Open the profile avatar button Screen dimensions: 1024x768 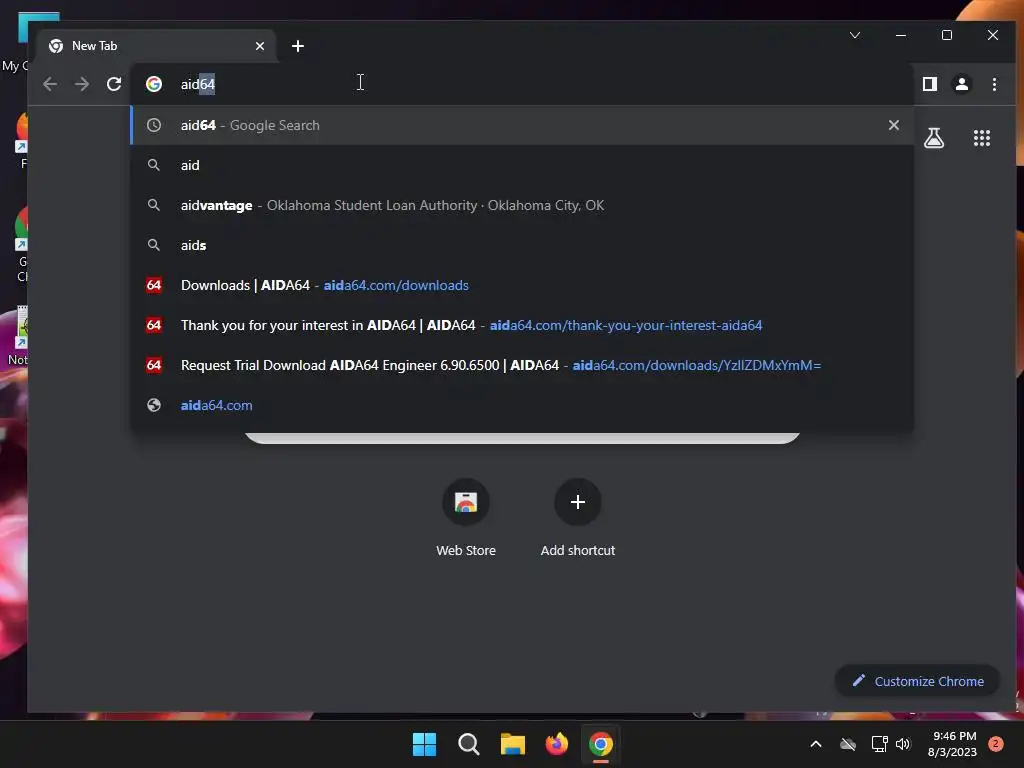(962, 84)
